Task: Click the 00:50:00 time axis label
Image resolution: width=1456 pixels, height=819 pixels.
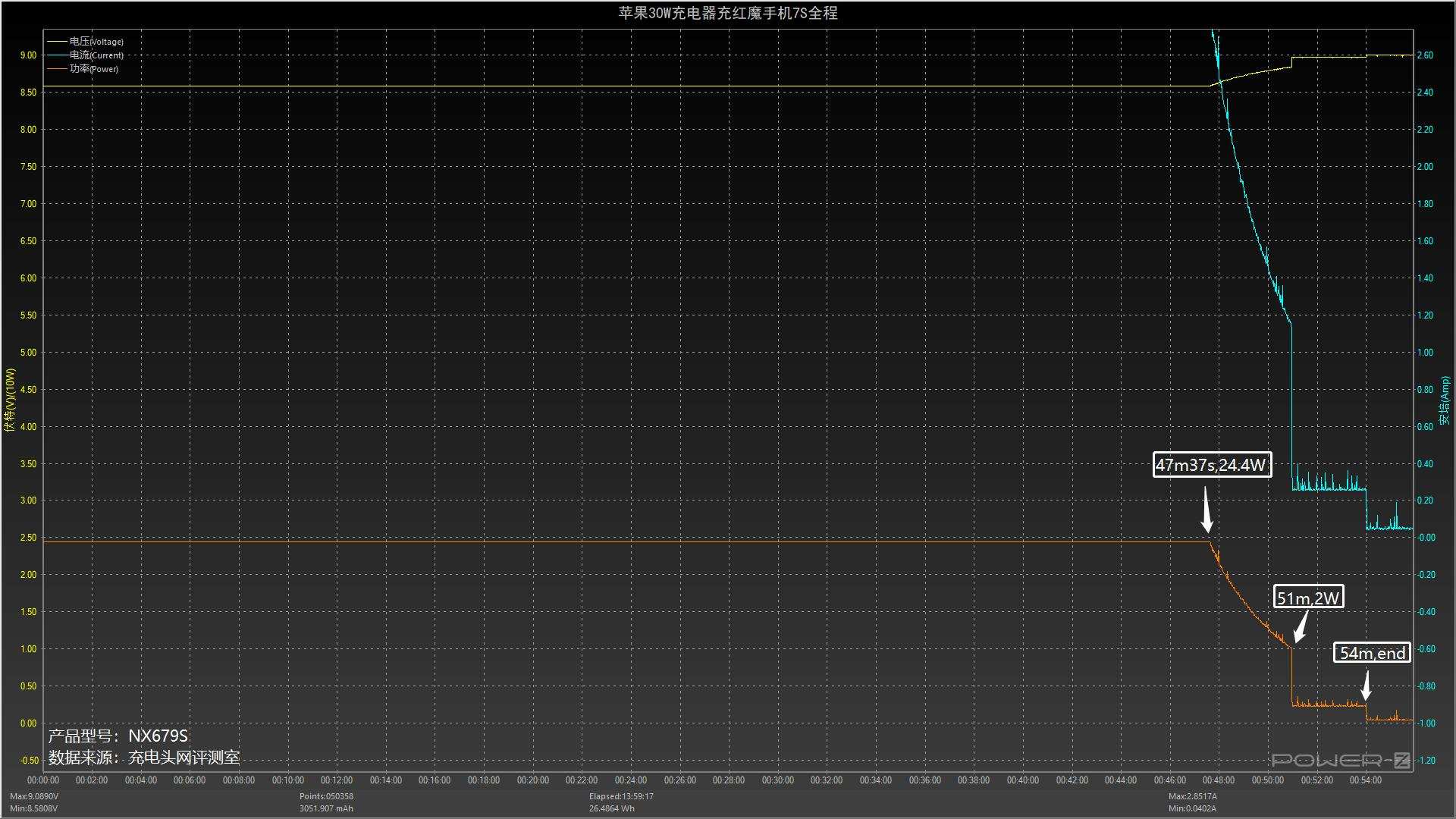Action: pyautogui.click(x=1268, y=780)
